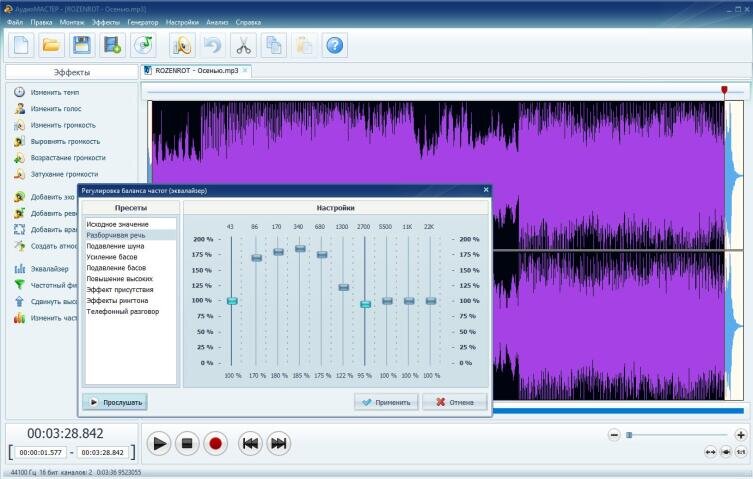This screenshot has height=479, width=753.
Task: Click the blue up-arrow pitch shift icon
Action: [x=19, y=301]
